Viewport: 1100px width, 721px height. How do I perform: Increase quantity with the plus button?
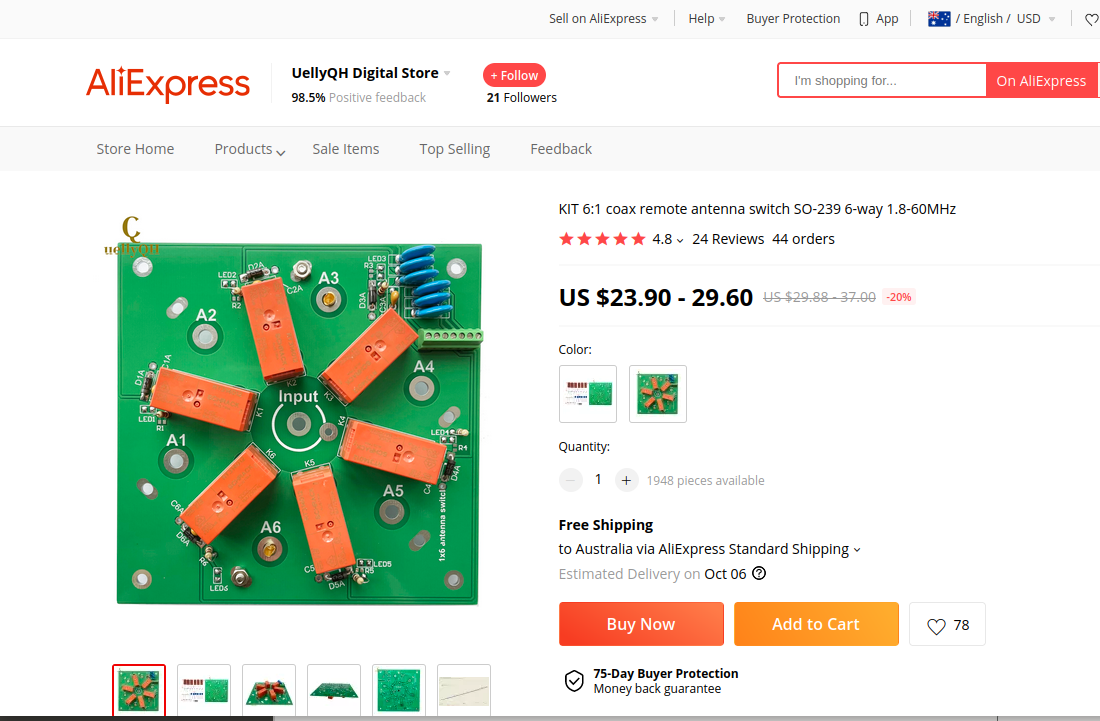point(626,480)
